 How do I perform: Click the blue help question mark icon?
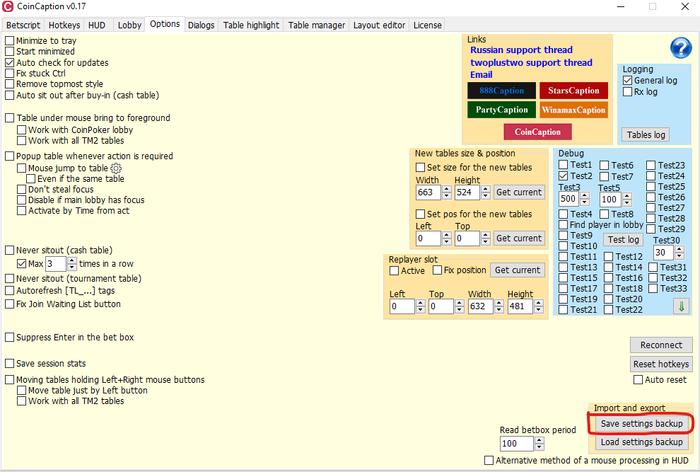click(680, 49)
